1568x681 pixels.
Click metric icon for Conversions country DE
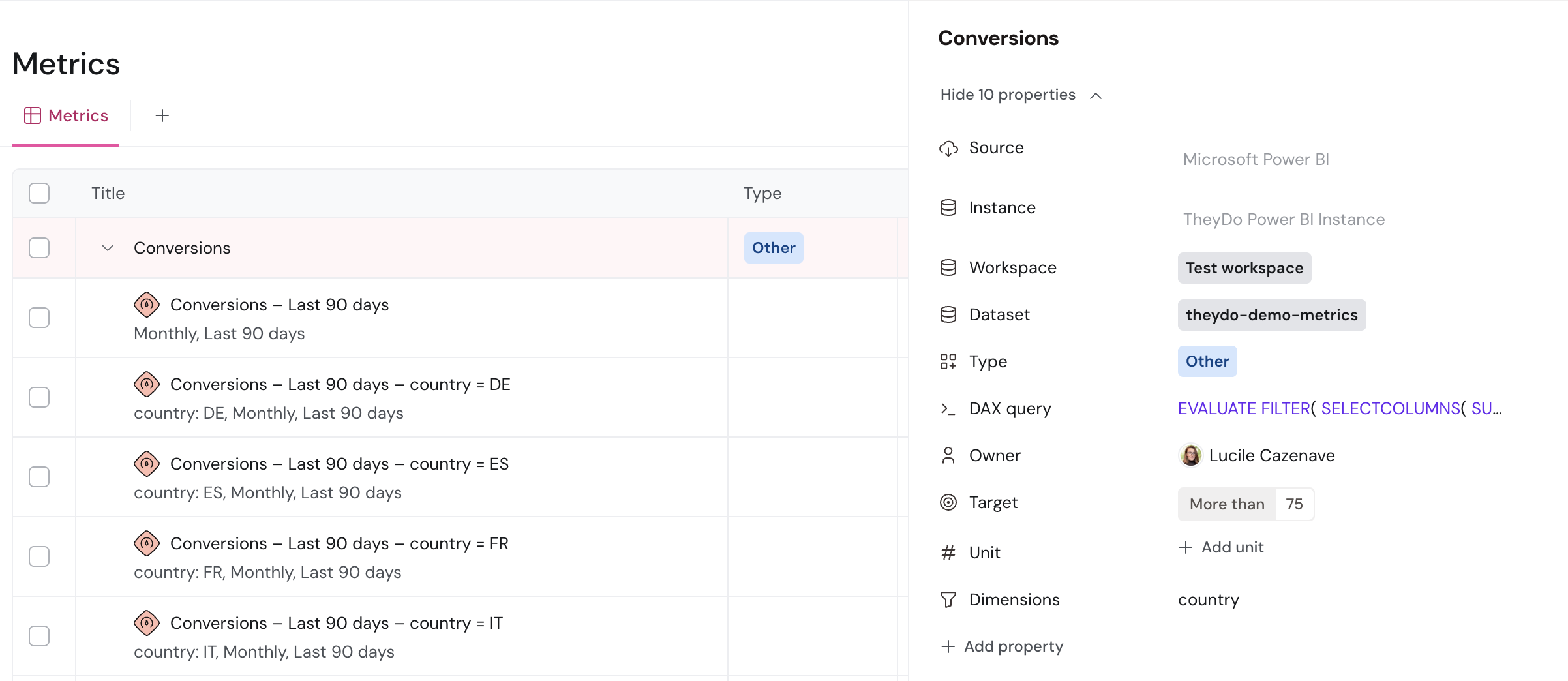tap(147, 384)
